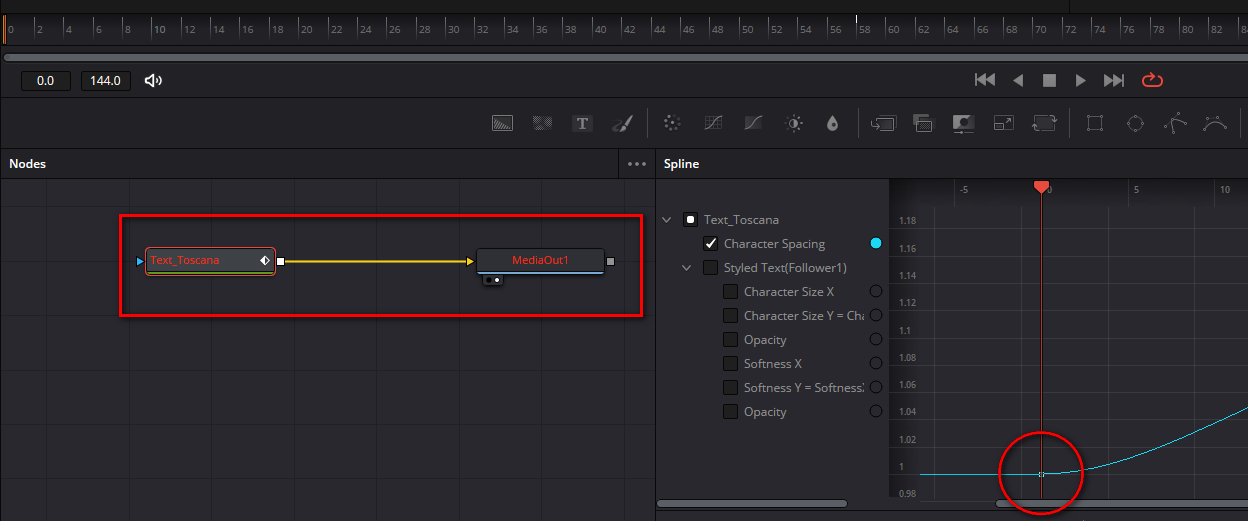Jump to first frame

985,80
